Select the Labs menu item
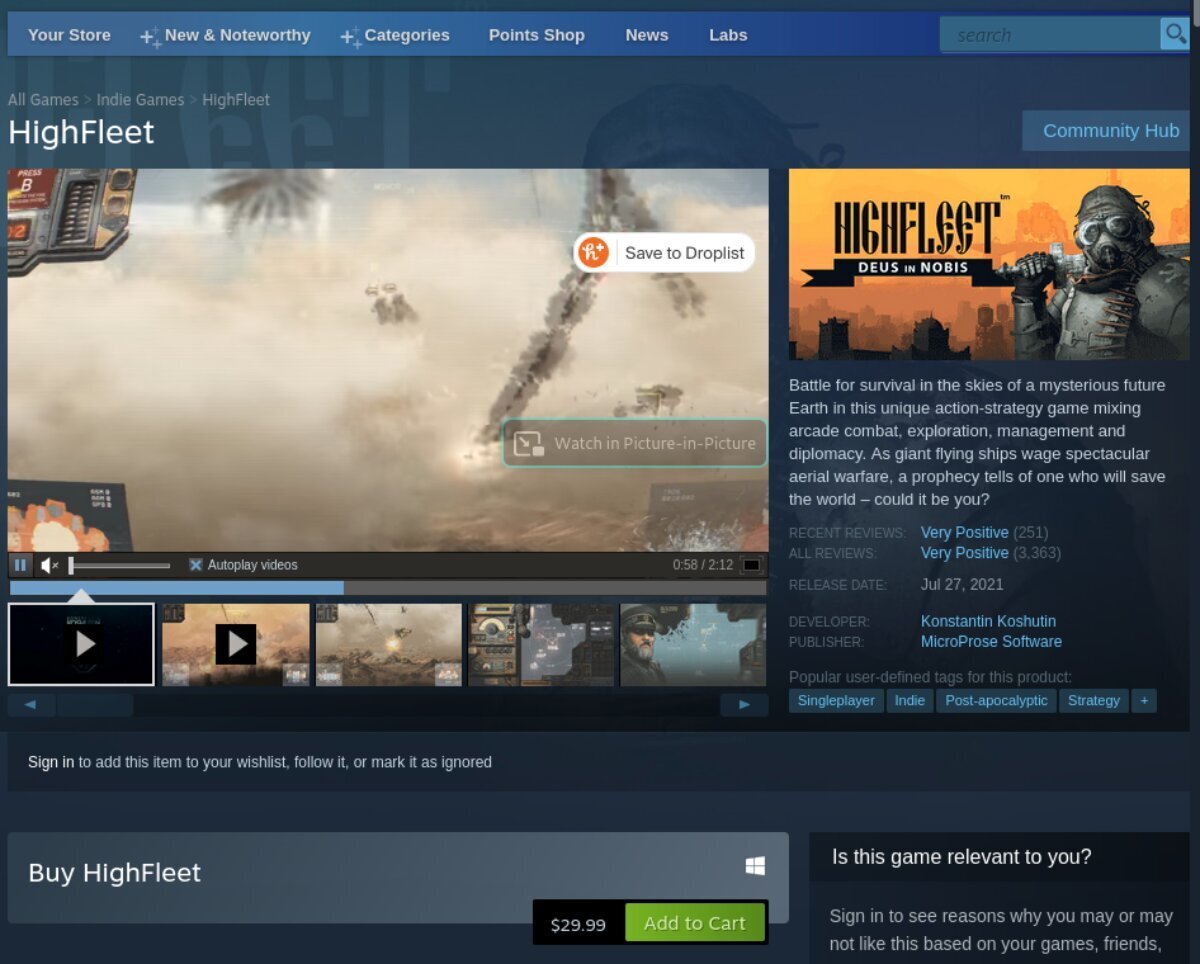 pos(727,35)
